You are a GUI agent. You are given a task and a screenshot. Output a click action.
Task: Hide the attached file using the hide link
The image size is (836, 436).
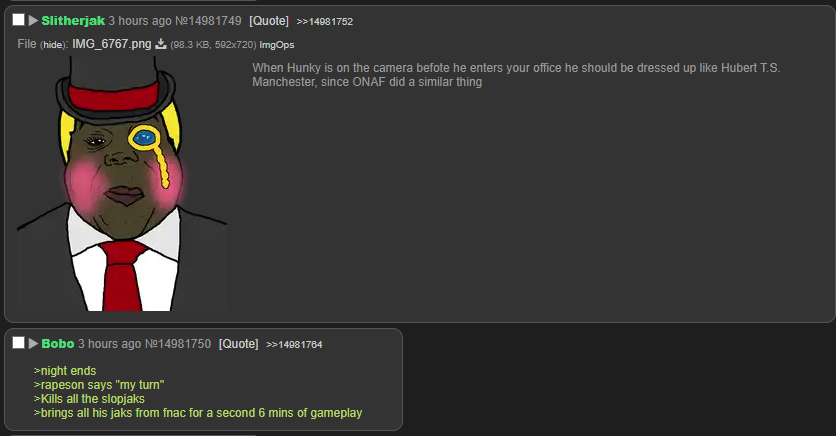point(53,45)
